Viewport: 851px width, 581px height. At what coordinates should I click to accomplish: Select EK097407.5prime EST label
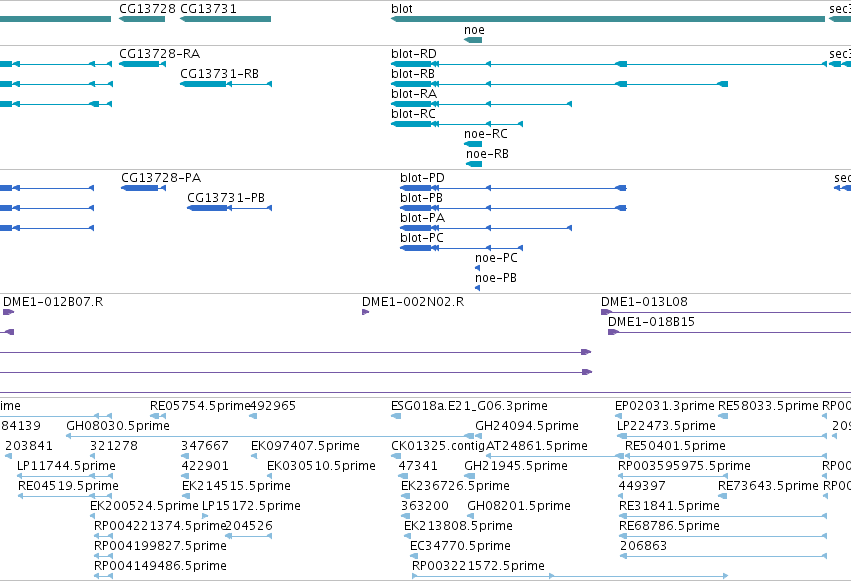coord(305,446)
